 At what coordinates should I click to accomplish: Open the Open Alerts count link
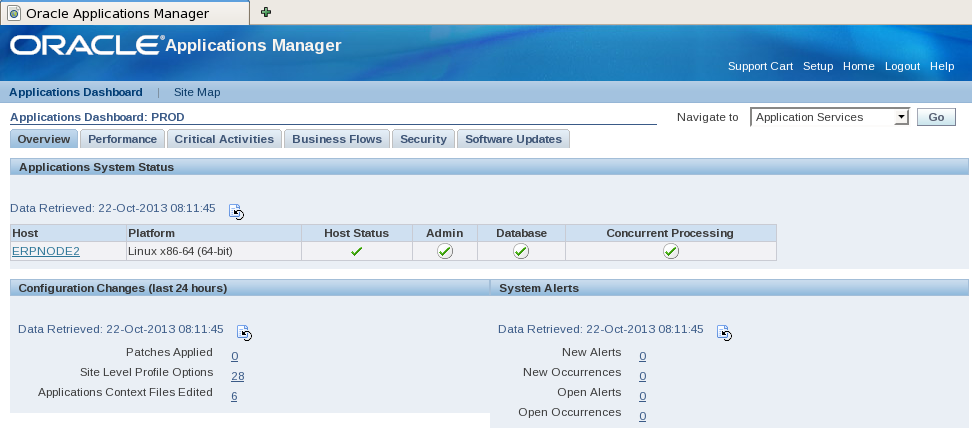tap(643, 396)
